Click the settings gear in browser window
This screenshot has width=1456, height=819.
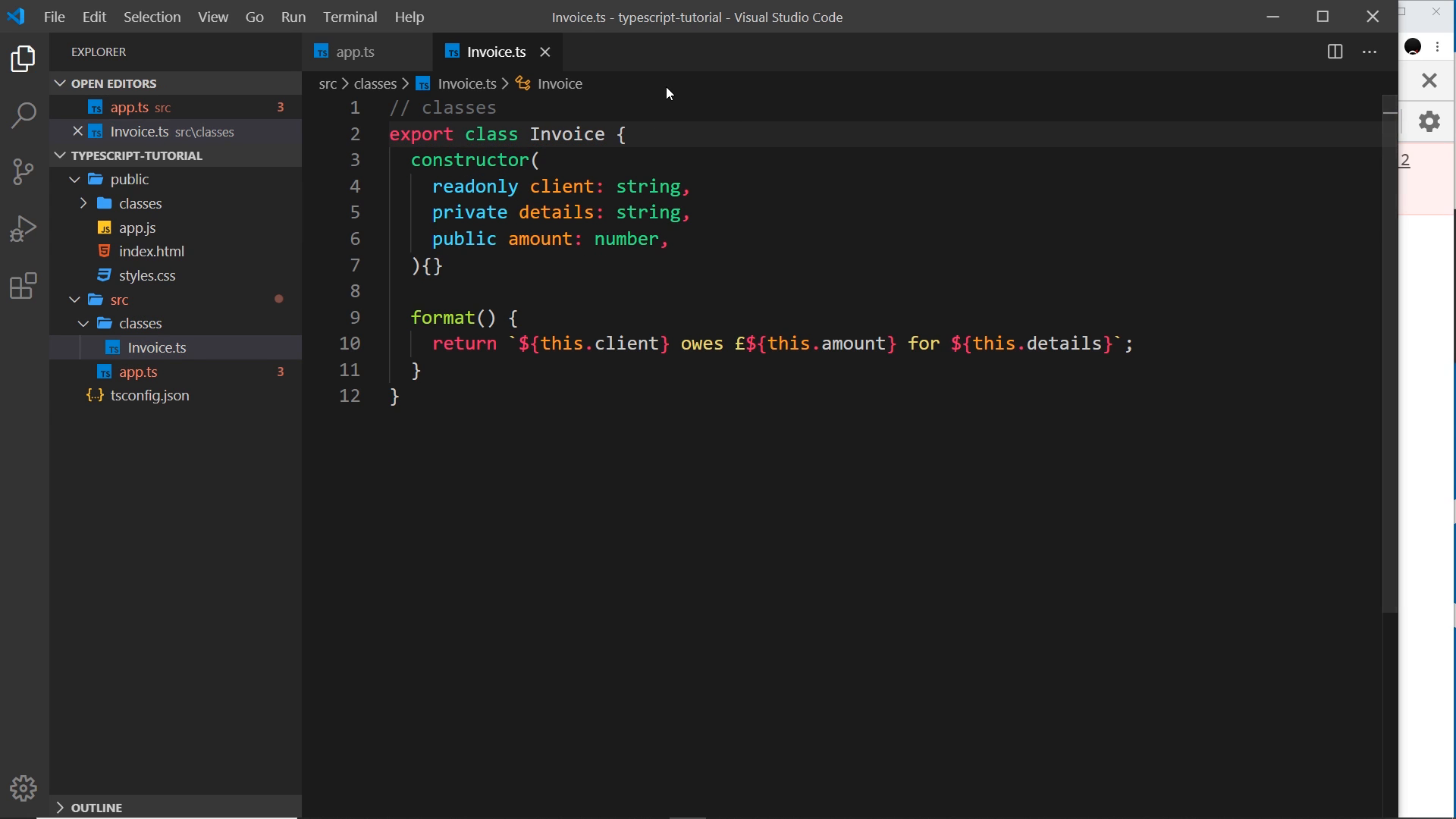pyautogui.click(x=1429, y=121)
